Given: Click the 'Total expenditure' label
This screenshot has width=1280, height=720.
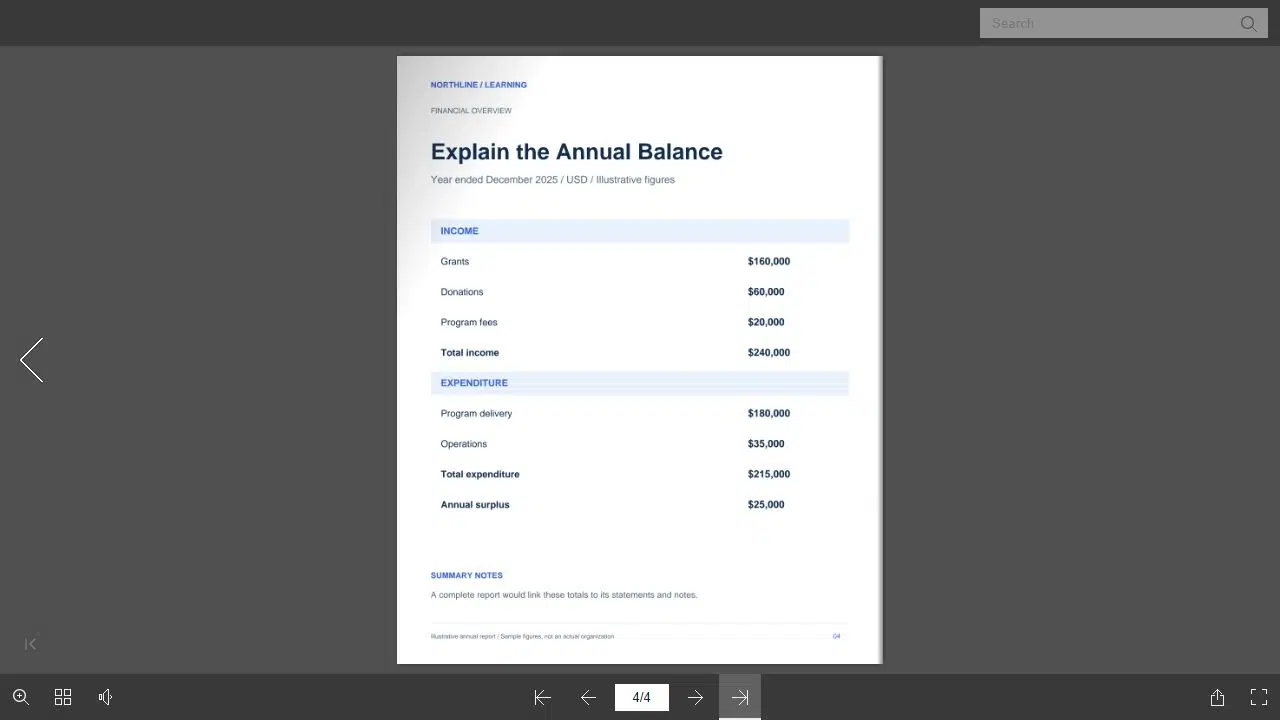Looking at the screenshot, I should click(x=480, y=474).
